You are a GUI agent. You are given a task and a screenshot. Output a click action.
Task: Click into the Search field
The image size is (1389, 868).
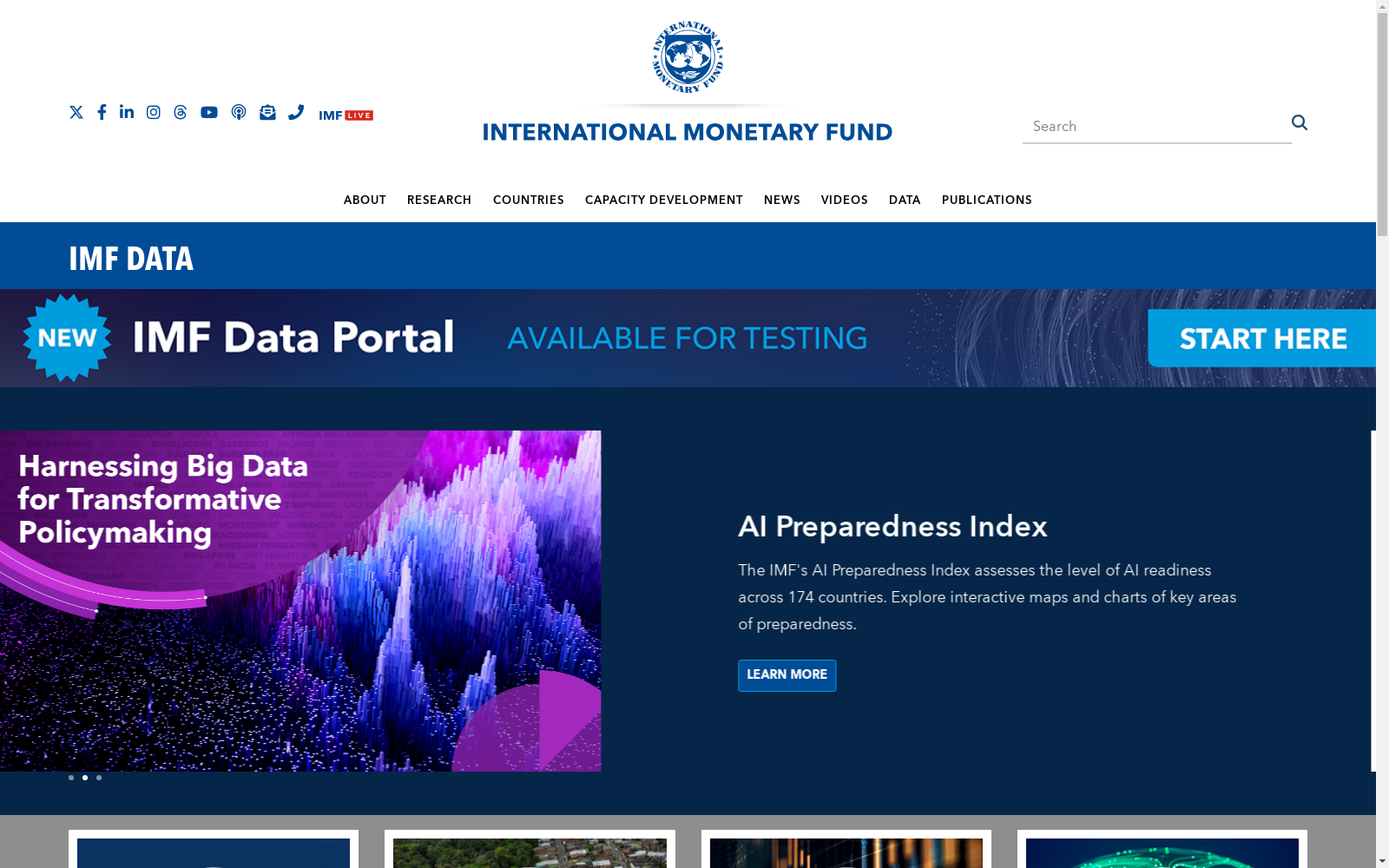click(1156, 127)
